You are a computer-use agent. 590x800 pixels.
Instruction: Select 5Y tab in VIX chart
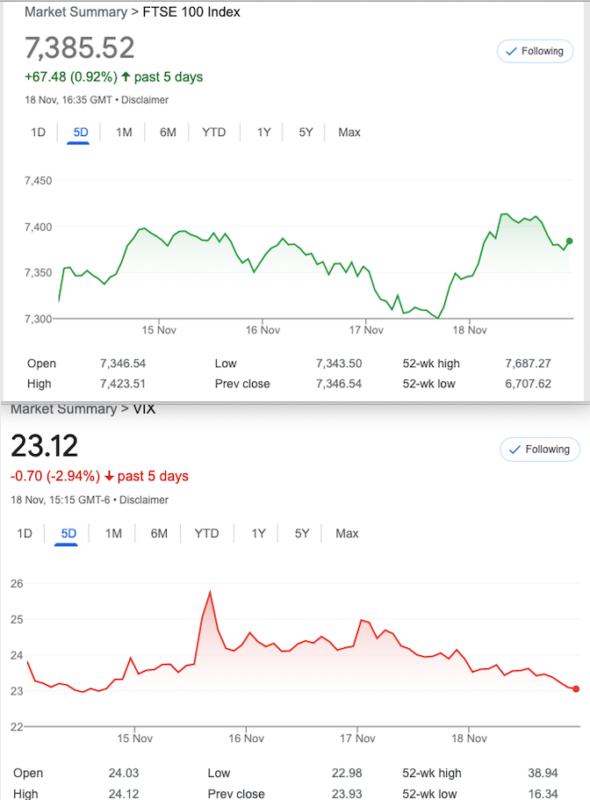coord(302,534)
